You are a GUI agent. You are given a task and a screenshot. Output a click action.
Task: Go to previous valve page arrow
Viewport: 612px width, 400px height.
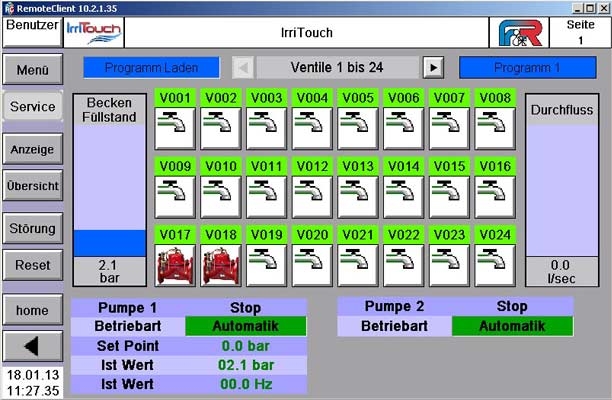pyautogui.click(x=243, y=68)
